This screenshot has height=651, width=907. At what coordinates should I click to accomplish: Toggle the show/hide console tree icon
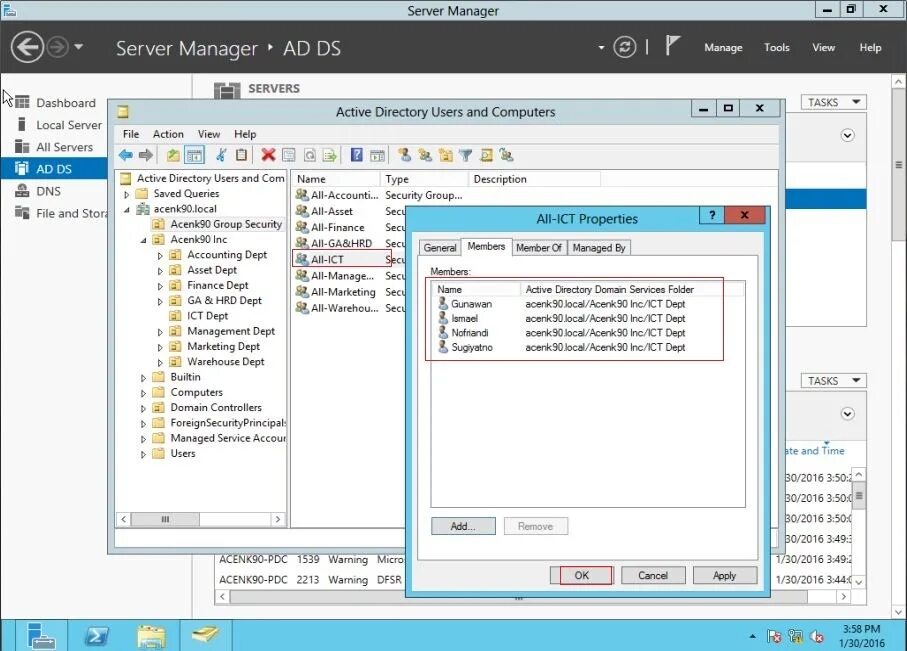click(x=194, y=155)
